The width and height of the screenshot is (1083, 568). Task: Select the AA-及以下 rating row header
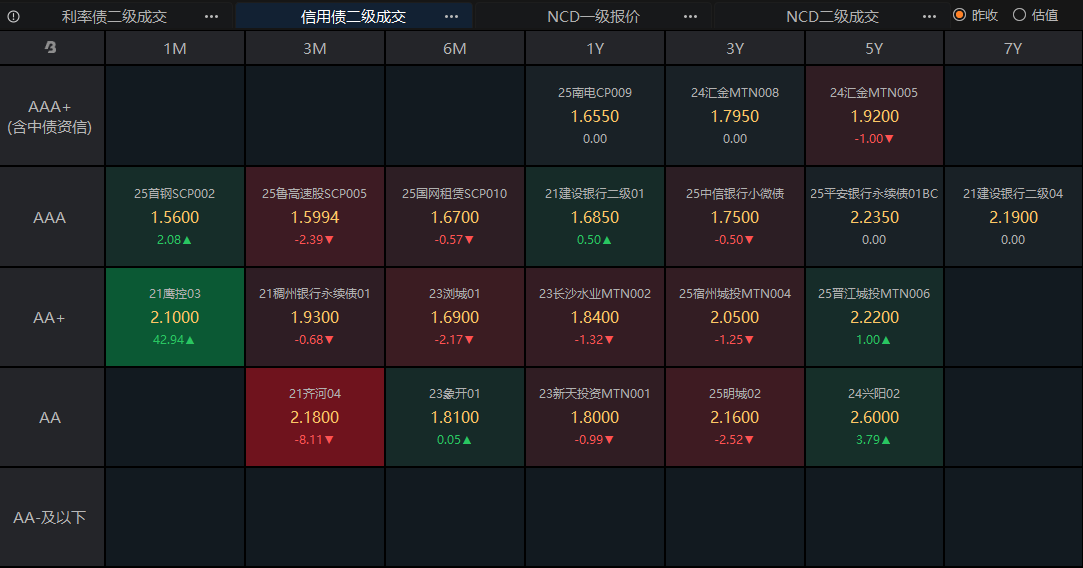[x=50, y=517]
